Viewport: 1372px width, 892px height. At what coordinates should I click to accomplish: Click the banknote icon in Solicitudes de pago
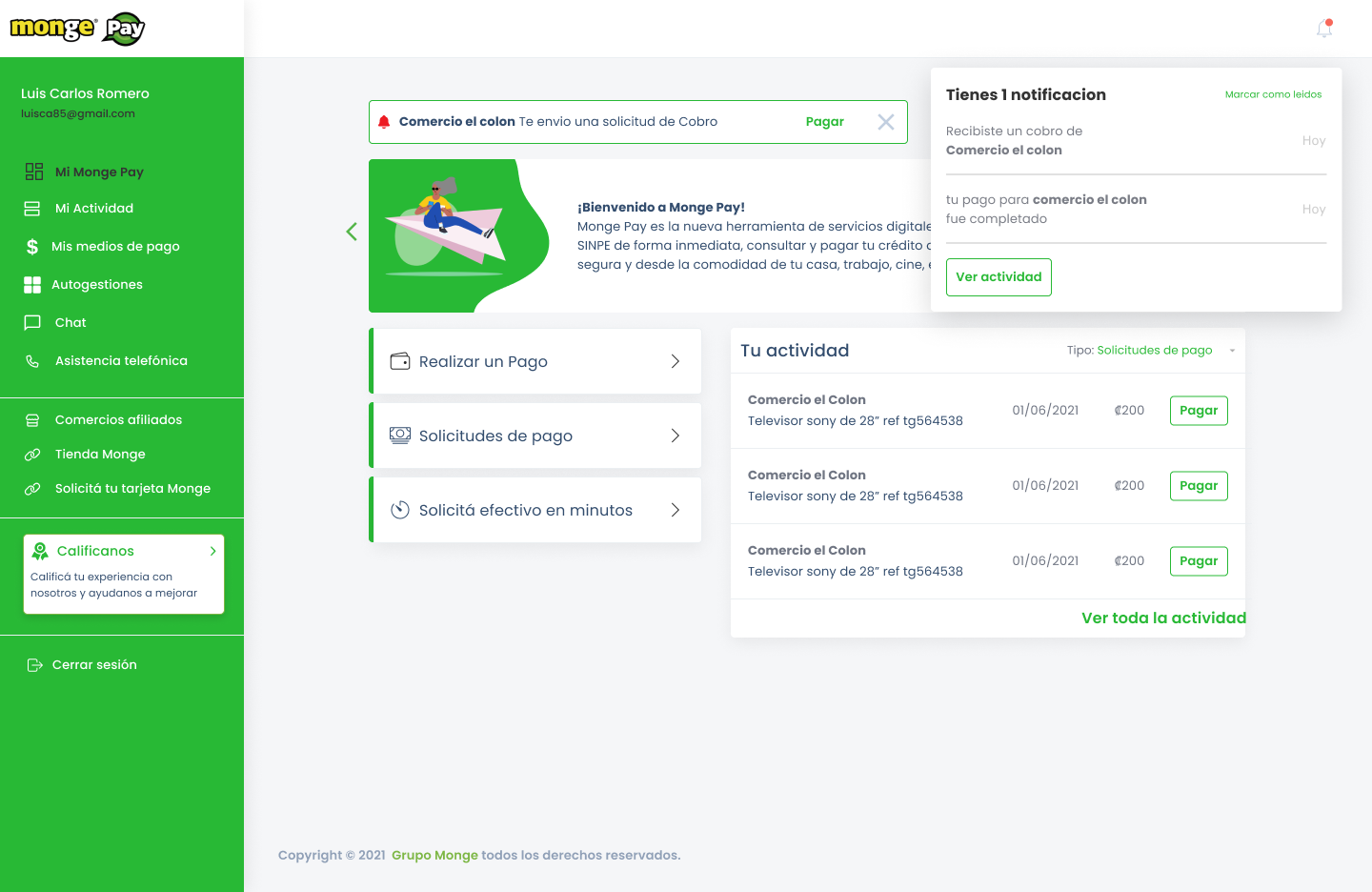coord(400,435)
